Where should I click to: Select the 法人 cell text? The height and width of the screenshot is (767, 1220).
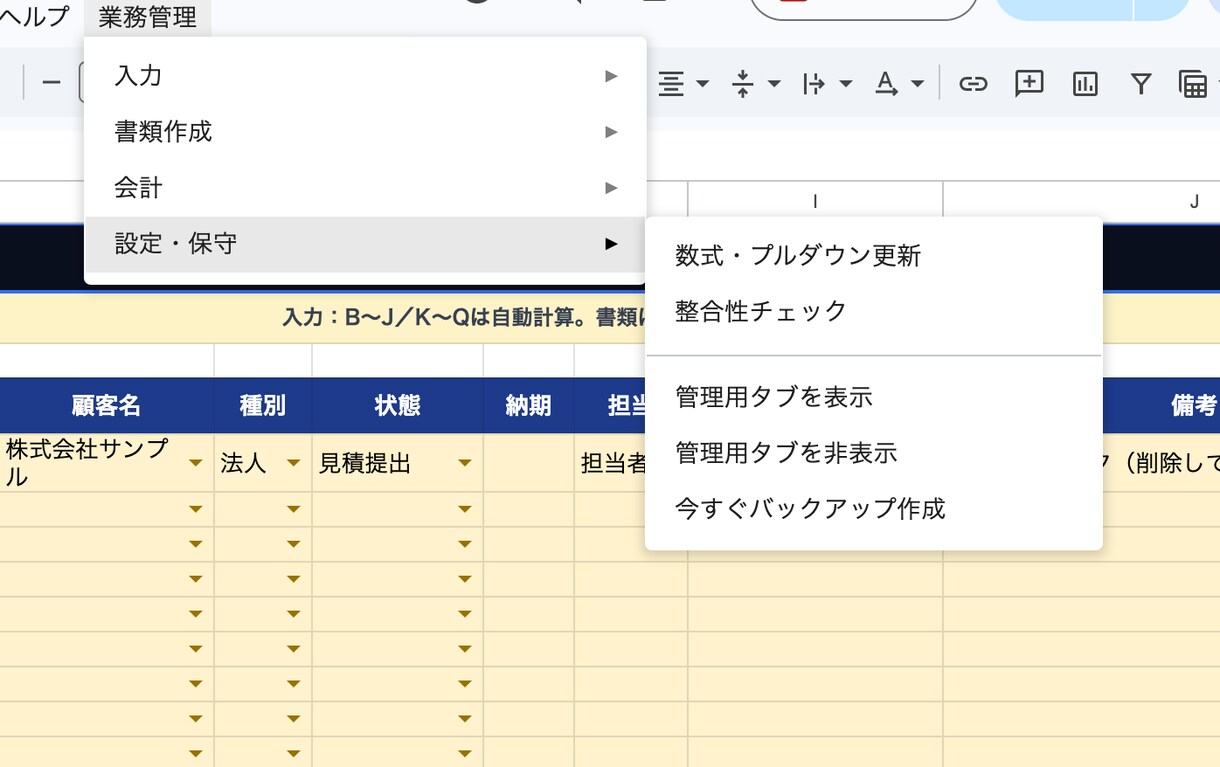[245, 464]
